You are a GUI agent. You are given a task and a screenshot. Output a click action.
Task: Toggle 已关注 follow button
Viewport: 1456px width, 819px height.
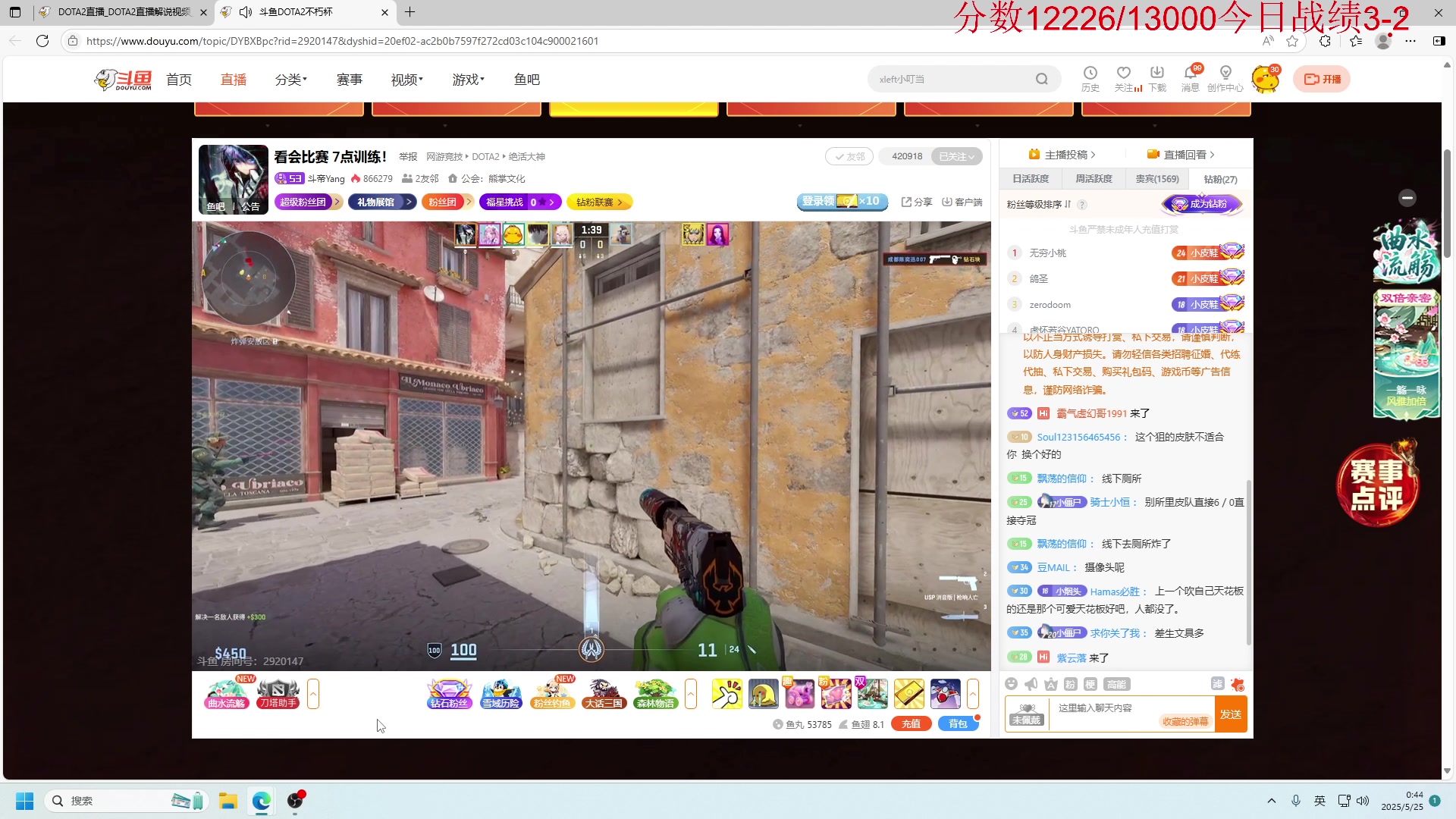click(956, 156)
